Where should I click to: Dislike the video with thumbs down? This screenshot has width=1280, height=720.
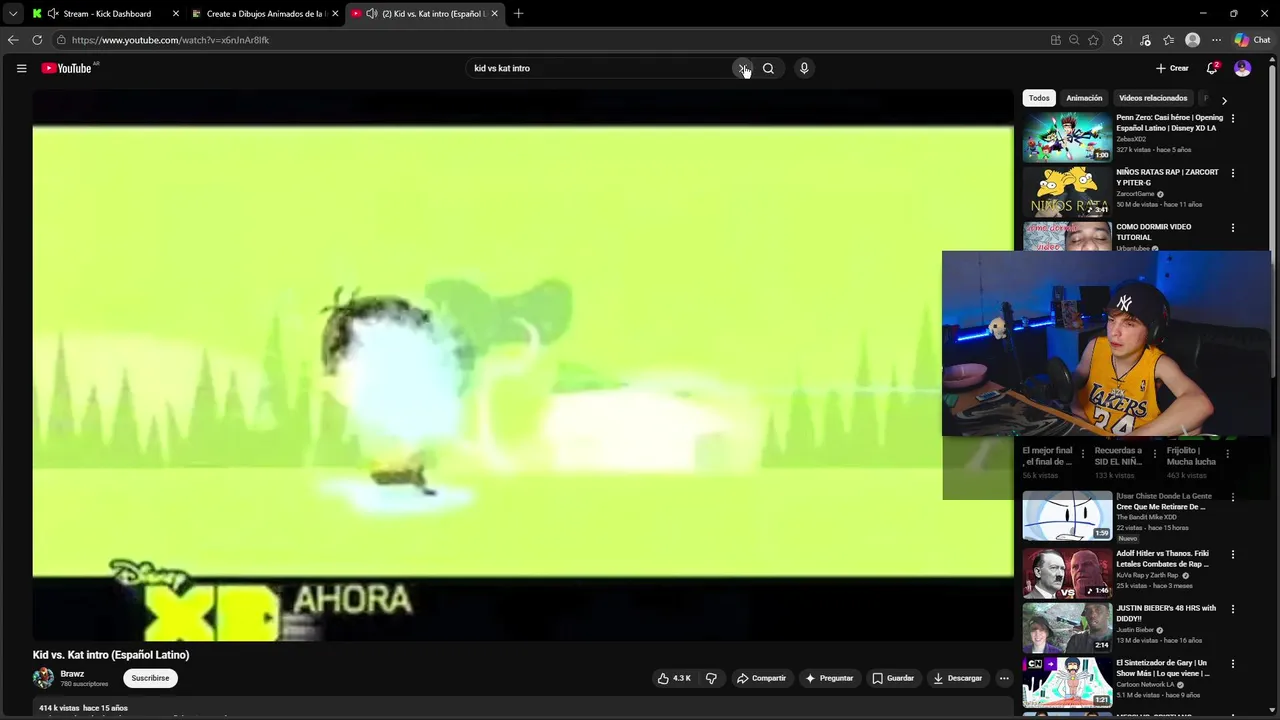711,678
